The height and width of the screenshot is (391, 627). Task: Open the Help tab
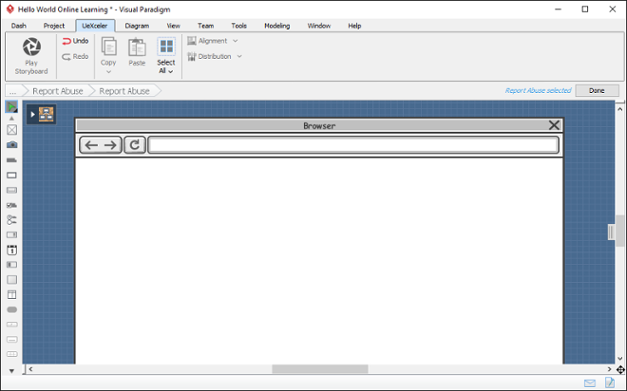click(x=354, y=26)
